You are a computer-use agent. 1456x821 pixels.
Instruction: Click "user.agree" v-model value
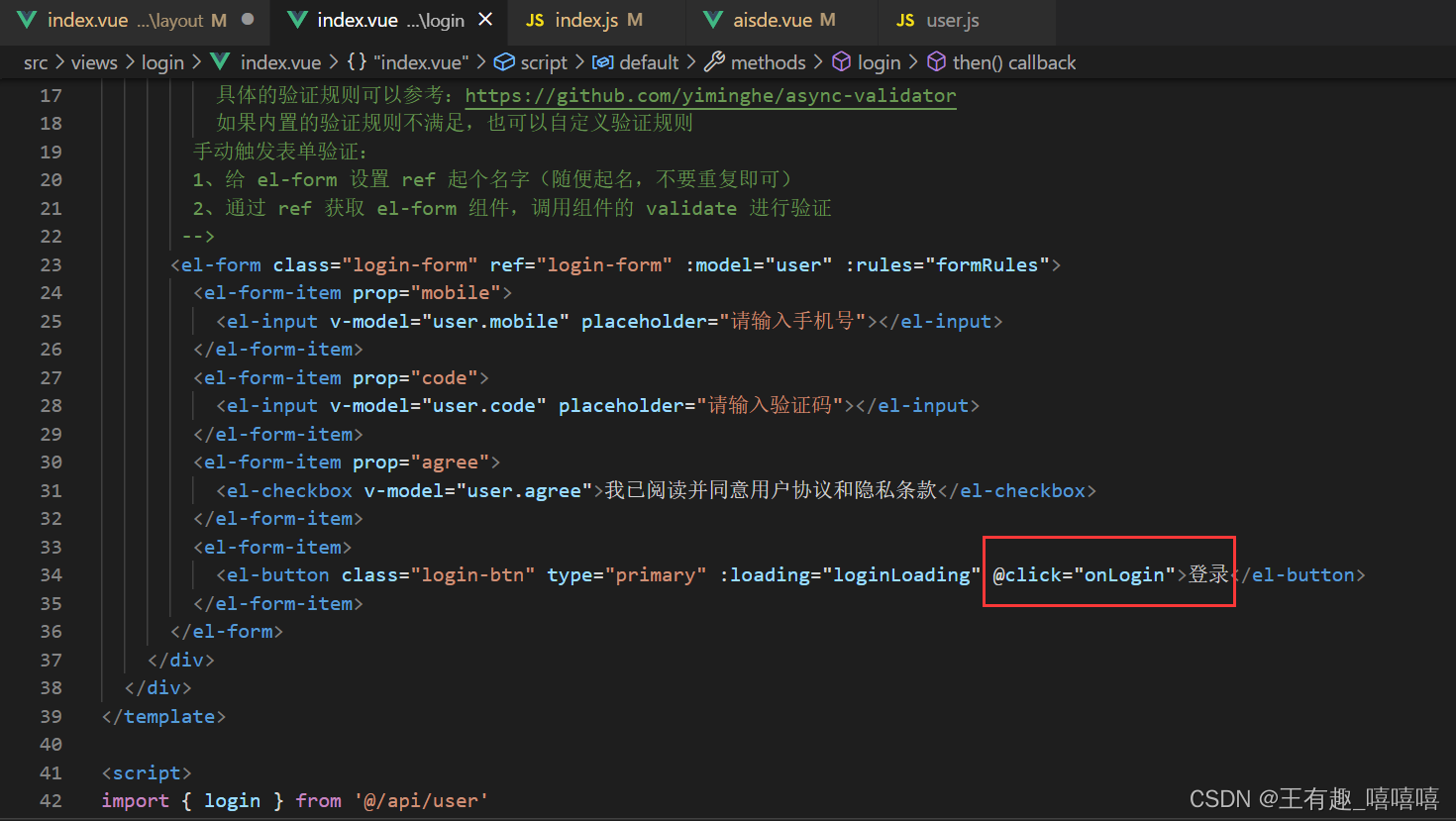tap(525, 491)
